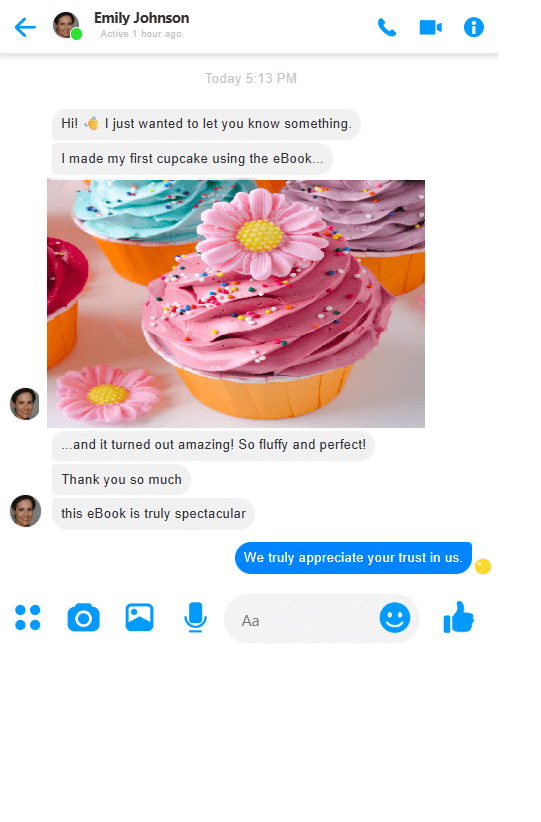Screen dimensions: 541x822
Task: Send a thumbs-up like
Action: pos(459,617)
